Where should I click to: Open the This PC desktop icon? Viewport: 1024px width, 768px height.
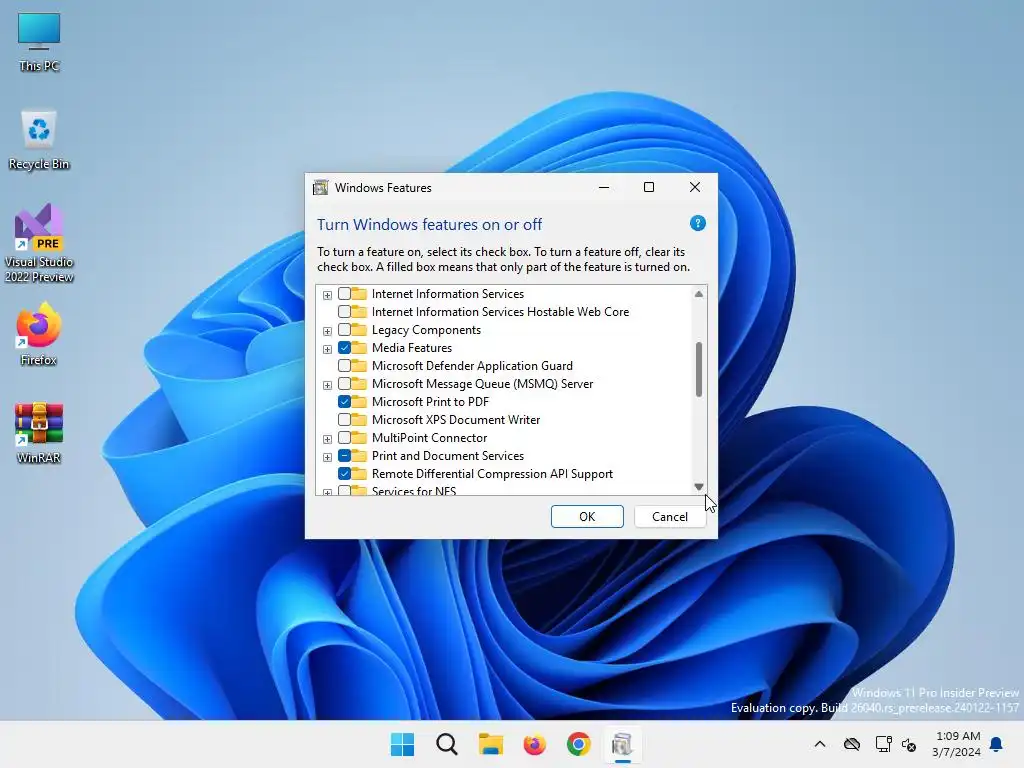[x=39, y=42]
